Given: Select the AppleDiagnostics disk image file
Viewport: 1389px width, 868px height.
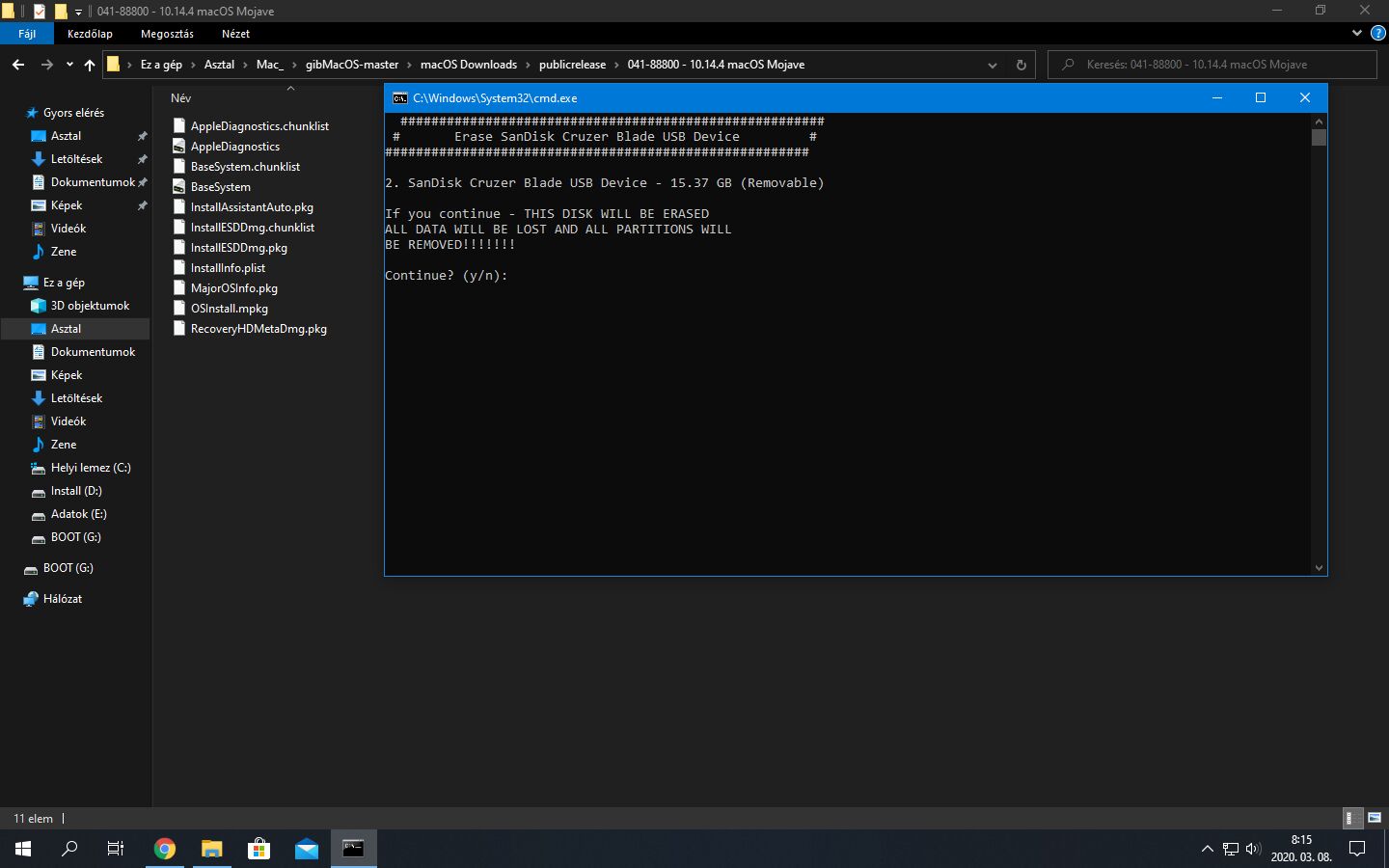Looking at the screenshot, I should 227,147.
